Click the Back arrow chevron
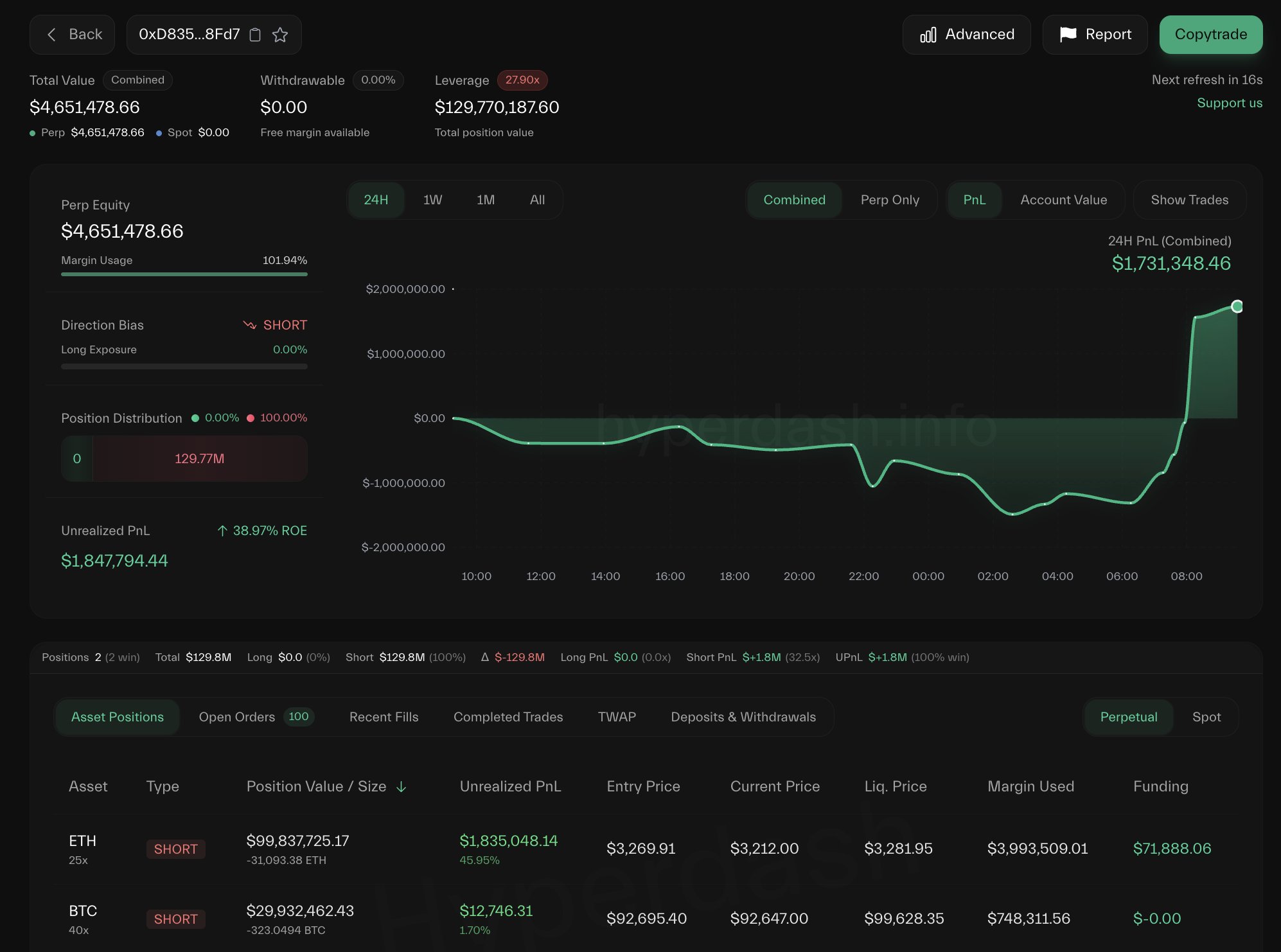The height and width of the screenshot is (952, 1281). click(51, 35)
